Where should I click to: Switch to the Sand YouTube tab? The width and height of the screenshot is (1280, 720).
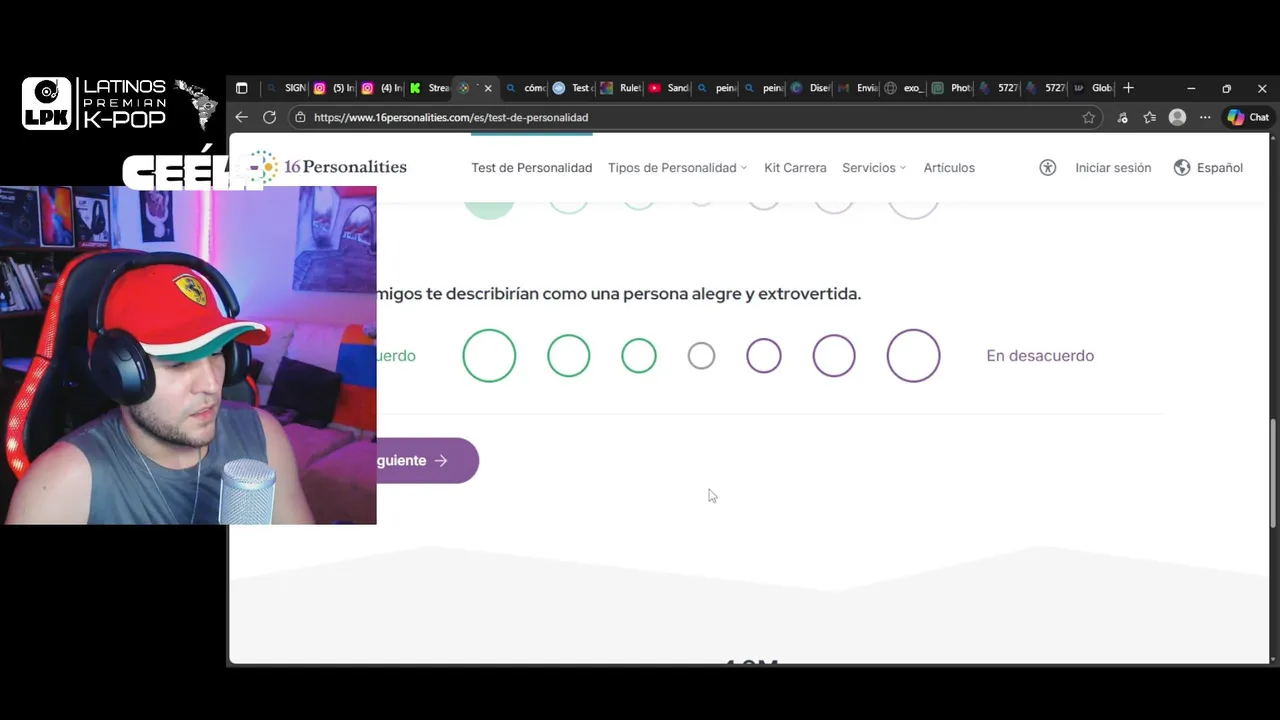669,88
